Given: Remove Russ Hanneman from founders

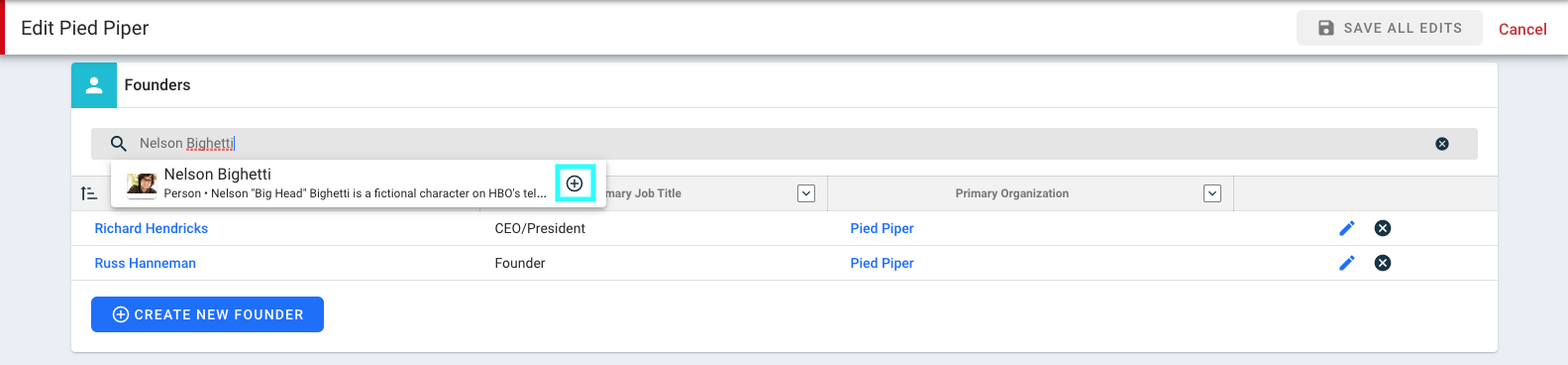Looking at the screenshot, I should tap(1383, 263).
